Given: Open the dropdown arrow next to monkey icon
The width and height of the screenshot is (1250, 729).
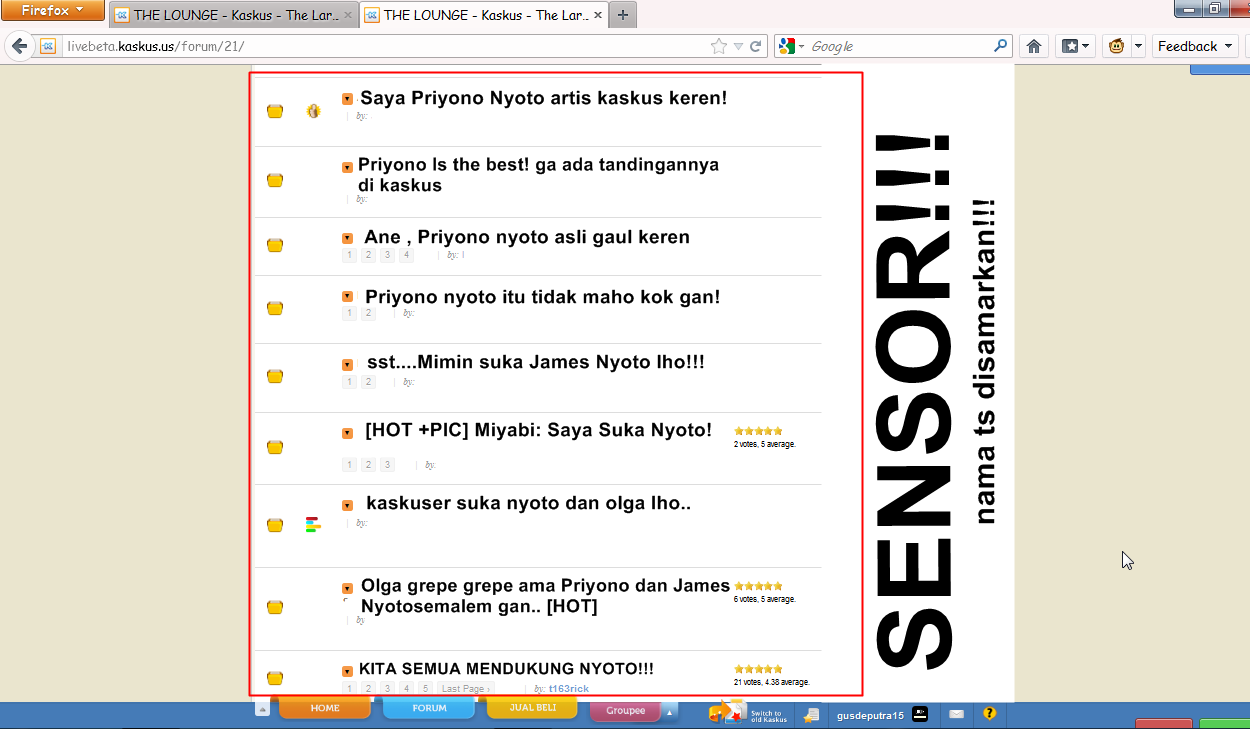Looking at the screenshot, I should [1138, 46].
